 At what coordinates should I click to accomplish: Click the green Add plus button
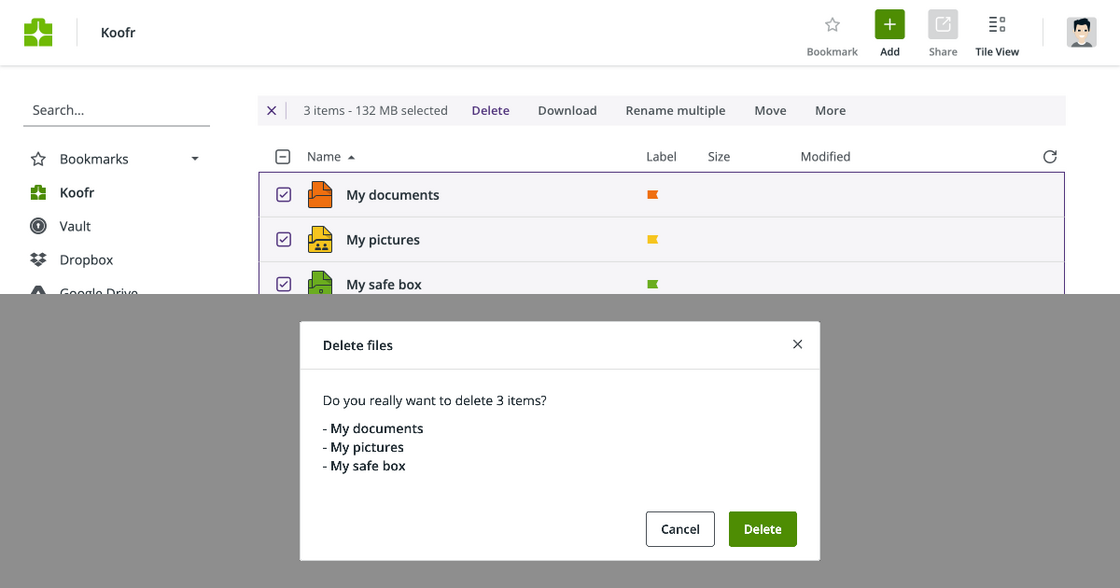pyautogui.click(x=890, y=24)
